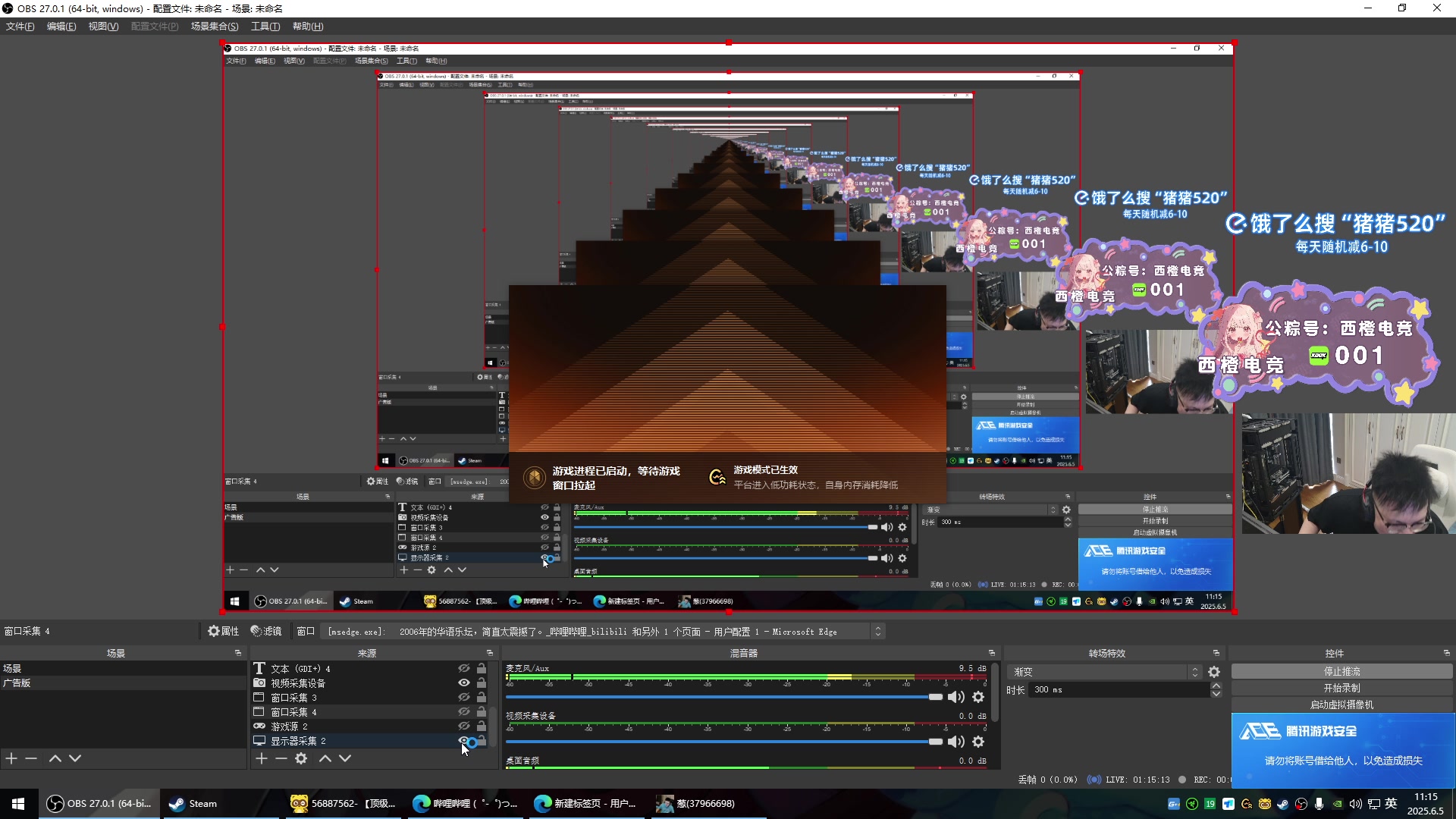Click 启动虚拟摄像机 button

click(1341, 704)
